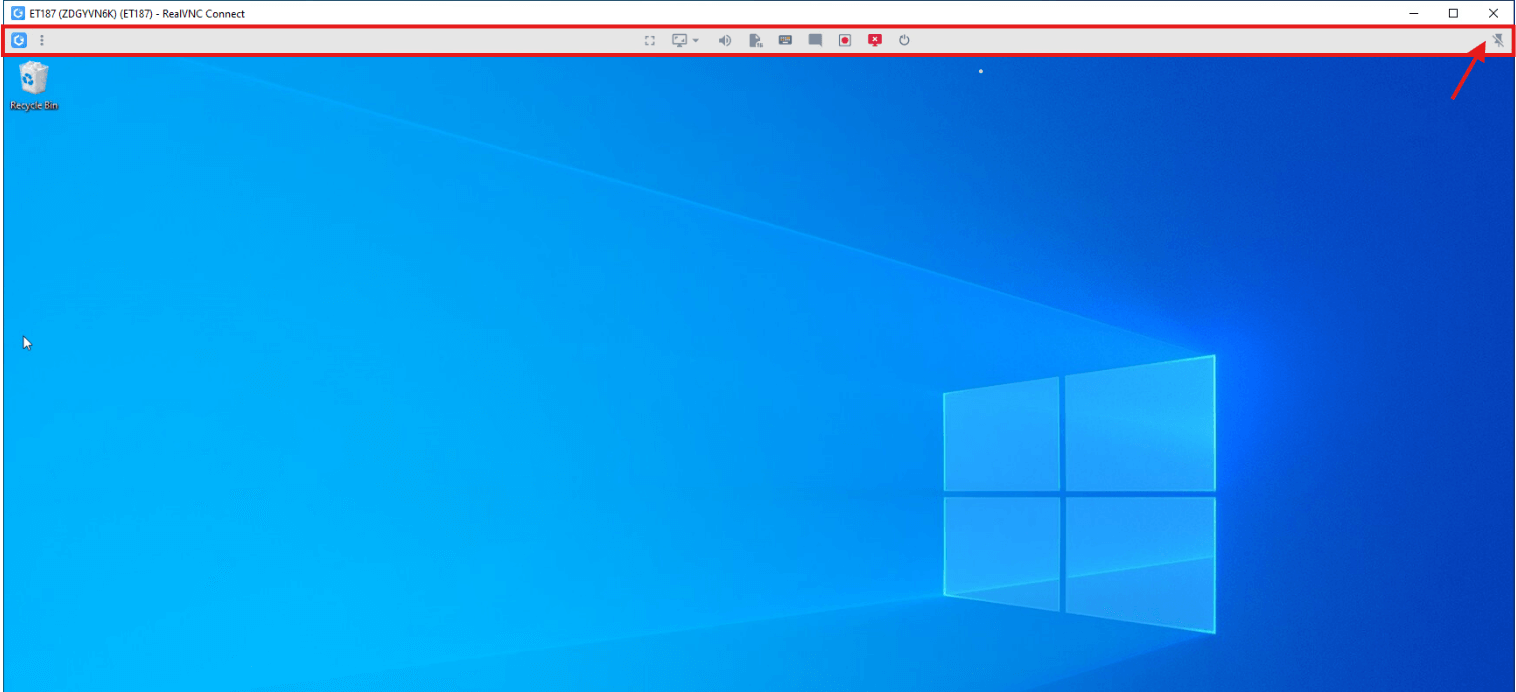1516x692 pixels.
Task: Open the three-dot more options menu
Action: pyautogui.click(x=42, y=41)
